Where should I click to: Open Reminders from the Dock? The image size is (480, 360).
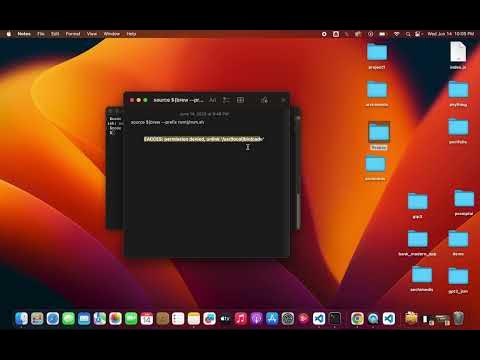pos(178,319)
